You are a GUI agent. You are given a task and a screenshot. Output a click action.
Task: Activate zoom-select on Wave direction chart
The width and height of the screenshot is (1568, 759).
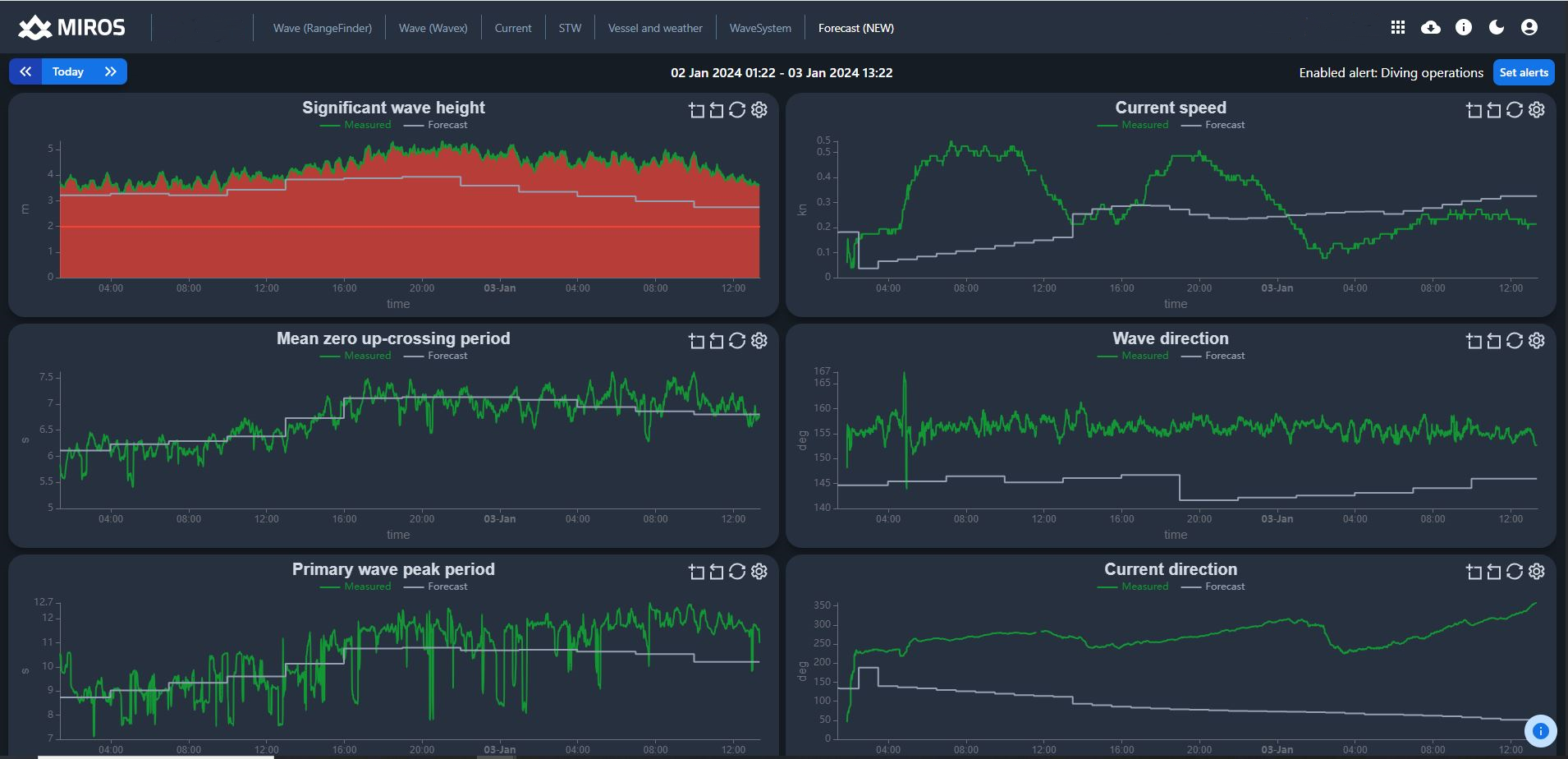coord(1474,341)
